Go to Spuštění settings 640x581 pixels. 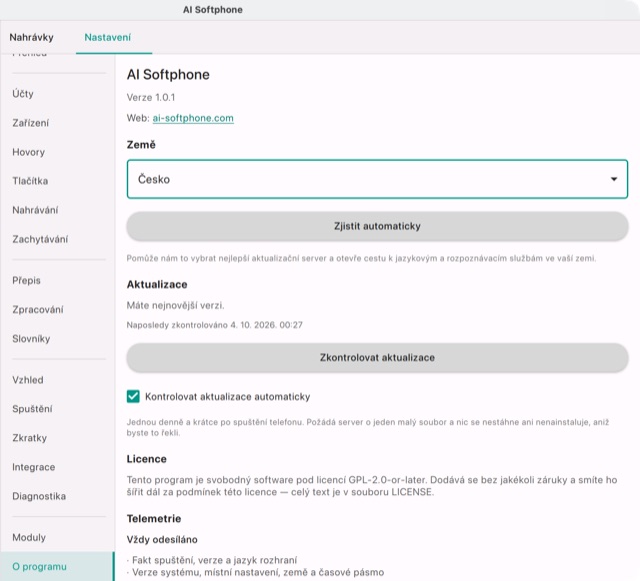coord(32,409)
